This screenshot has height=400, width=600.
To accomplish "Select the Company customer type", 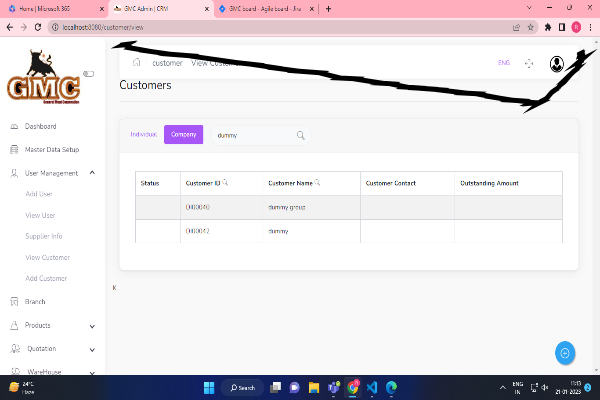I will (x=183, y=134).
